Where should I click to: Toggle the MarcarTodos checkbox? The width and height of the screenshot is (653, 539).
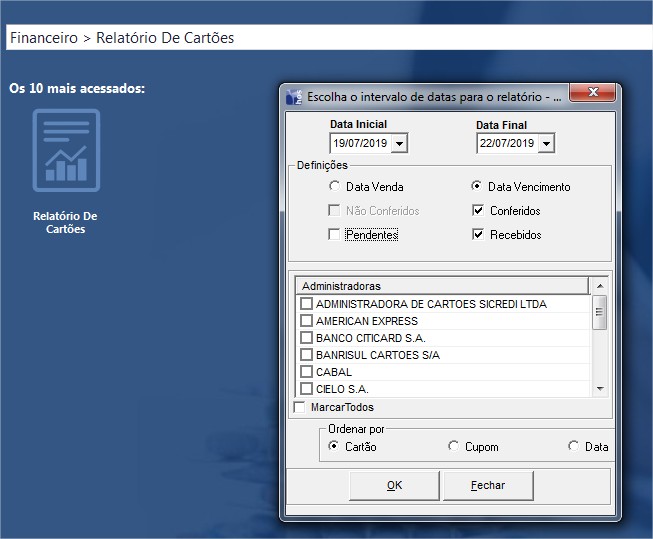[x=299, y=407]
